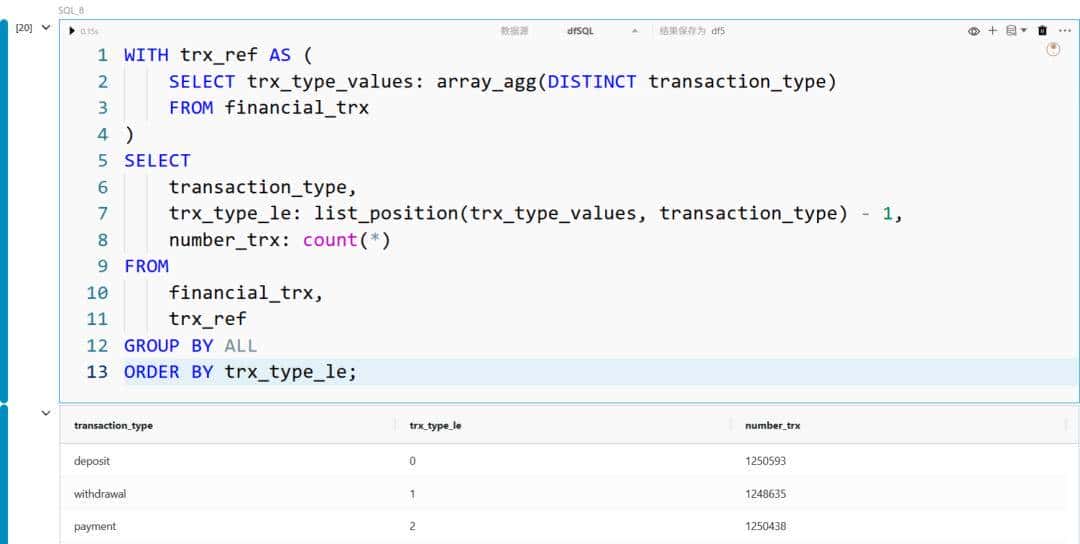
Task: Click the SQL_8 cell title label
Action: click(72, 10)
